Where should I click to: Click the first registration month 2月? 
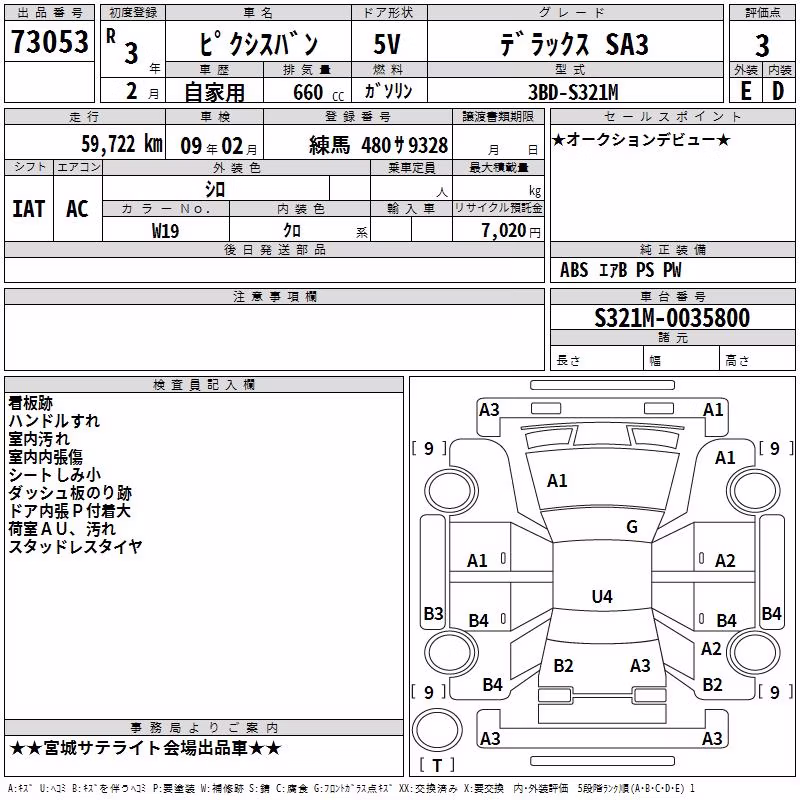tap(143, 92)
